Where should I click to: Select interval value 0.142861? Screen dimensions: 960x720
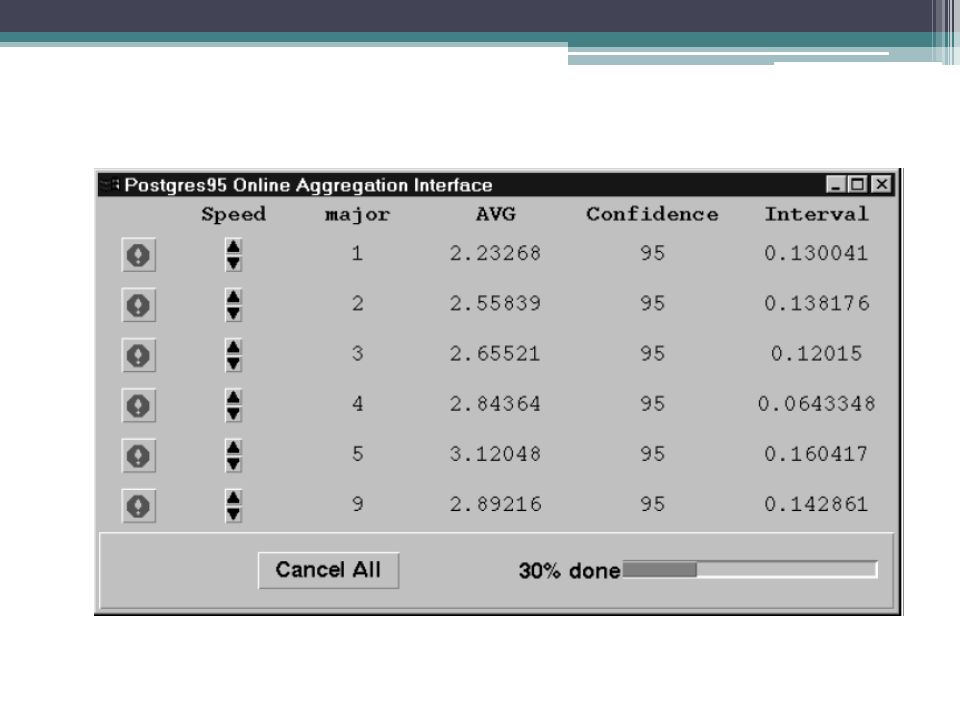[x=816, y=504]
